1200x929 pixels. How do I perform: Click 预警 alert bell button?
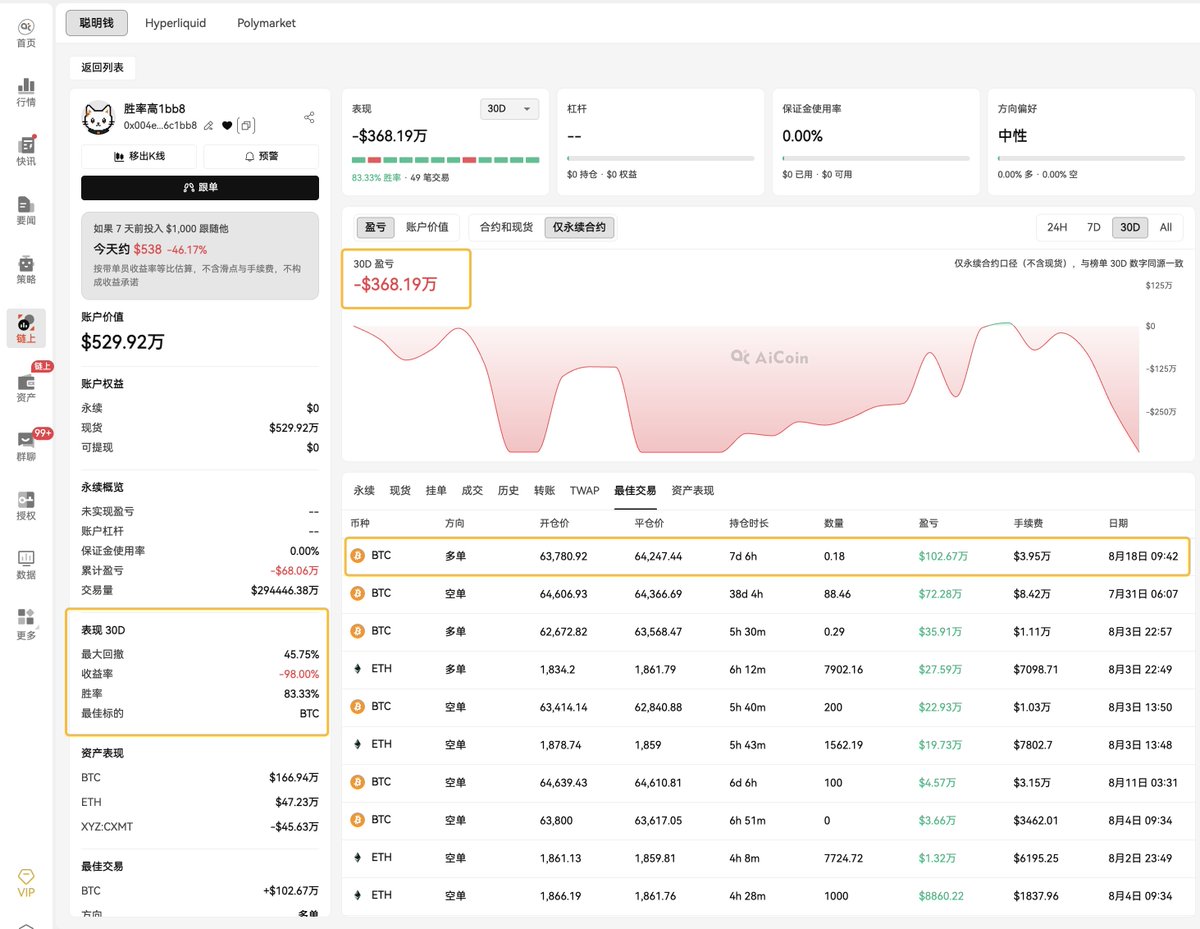click(x=261, y=156)
